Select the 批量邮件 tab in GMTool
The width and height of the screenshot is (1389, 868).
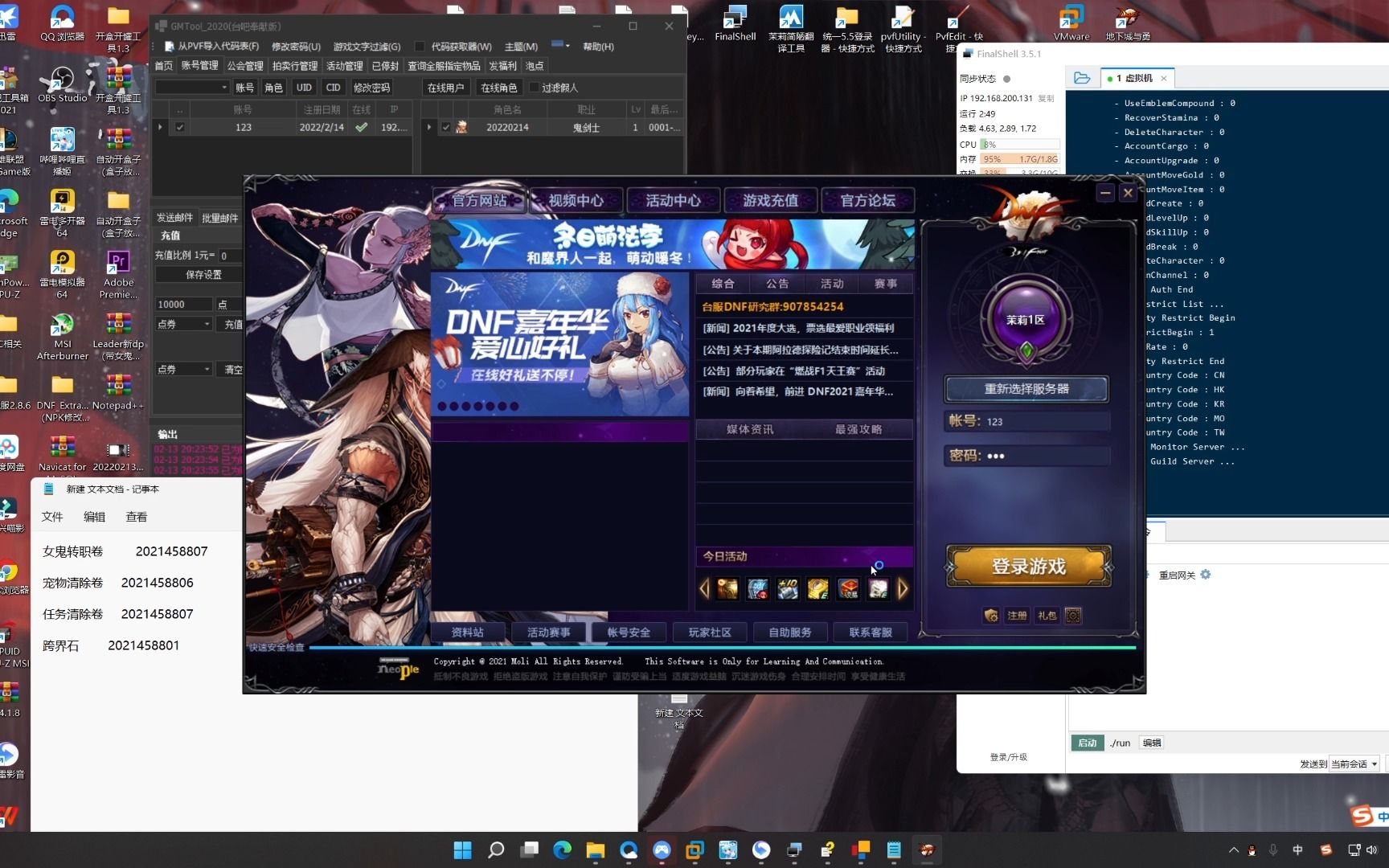[x=219, y=218]
